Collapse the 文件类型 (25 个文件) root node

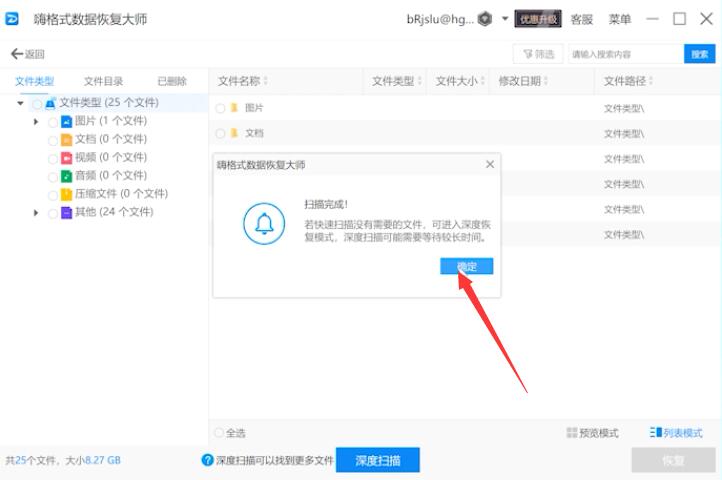tap(20, 103)
